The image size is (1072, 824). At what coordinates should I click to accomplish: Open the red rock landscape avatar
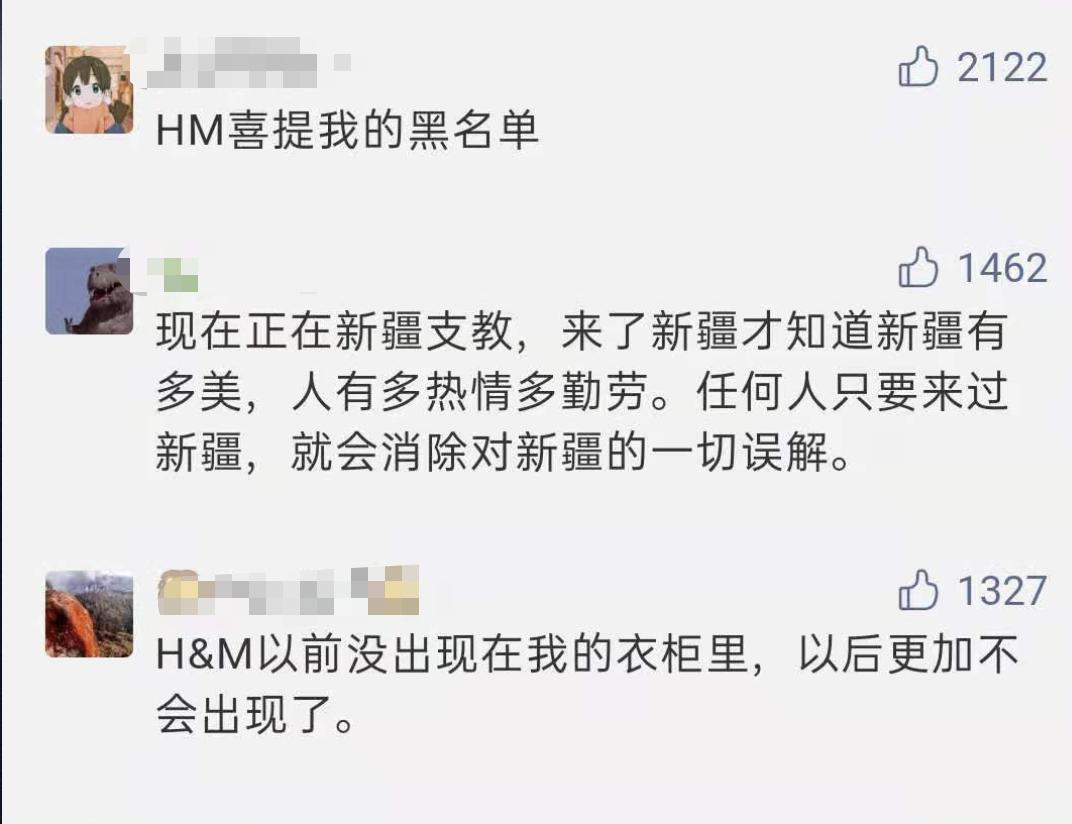click(x=89, y=613)
